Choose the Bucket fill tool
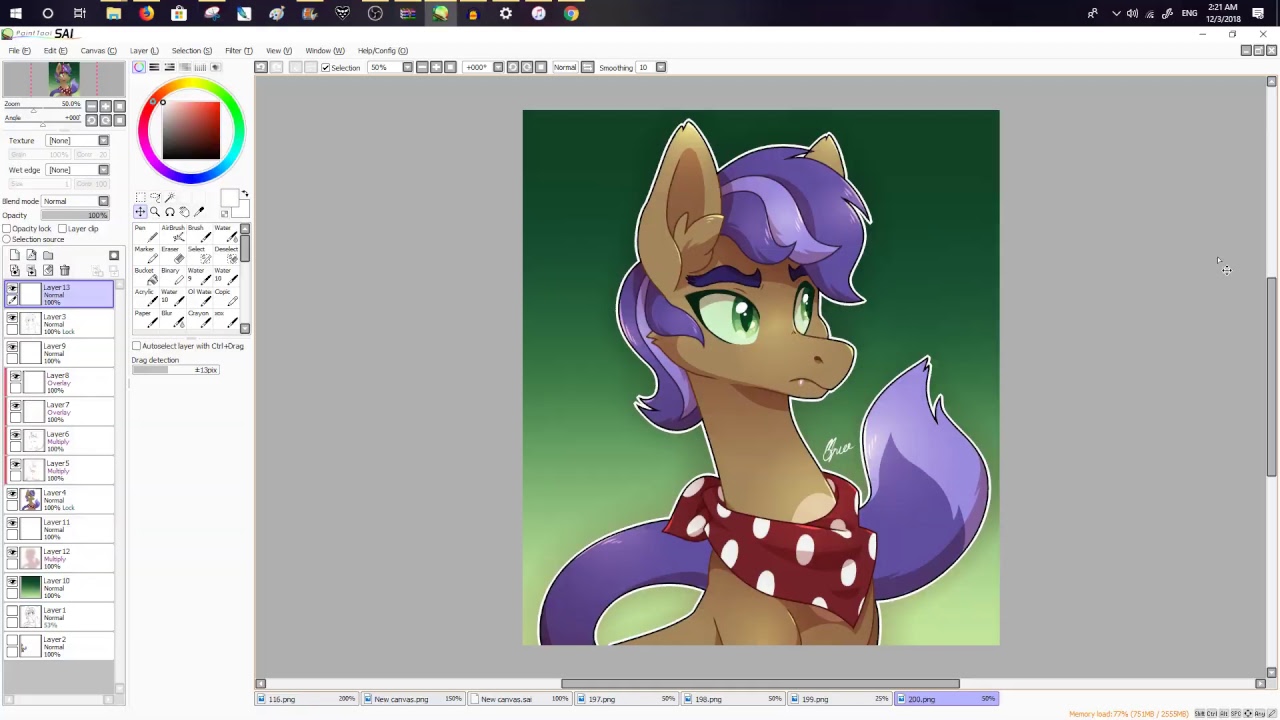The image size is (1280, 720). pyautogui.click(x=147, y=277)
